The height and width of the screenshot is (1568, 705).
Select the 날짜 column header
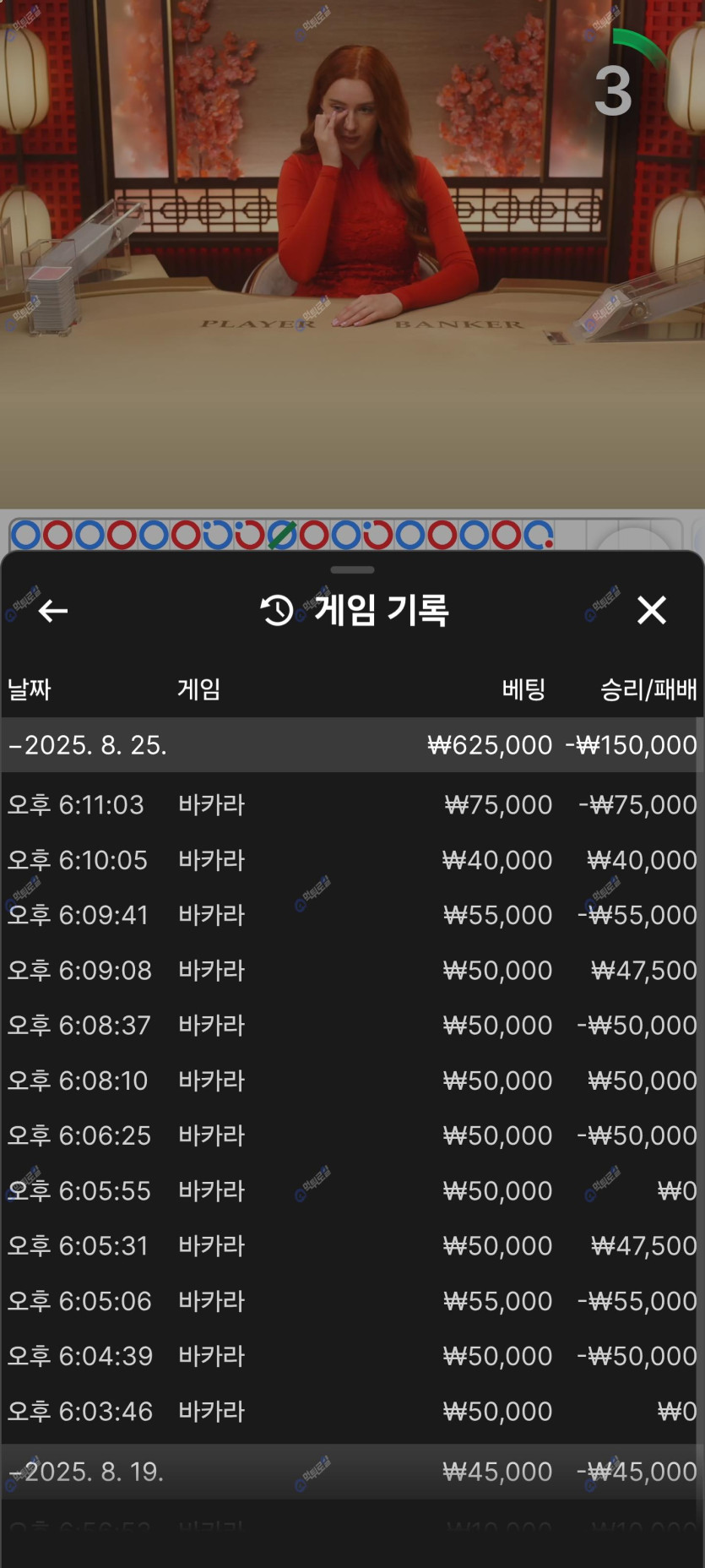pyautogui.click(x=30, y=689)
